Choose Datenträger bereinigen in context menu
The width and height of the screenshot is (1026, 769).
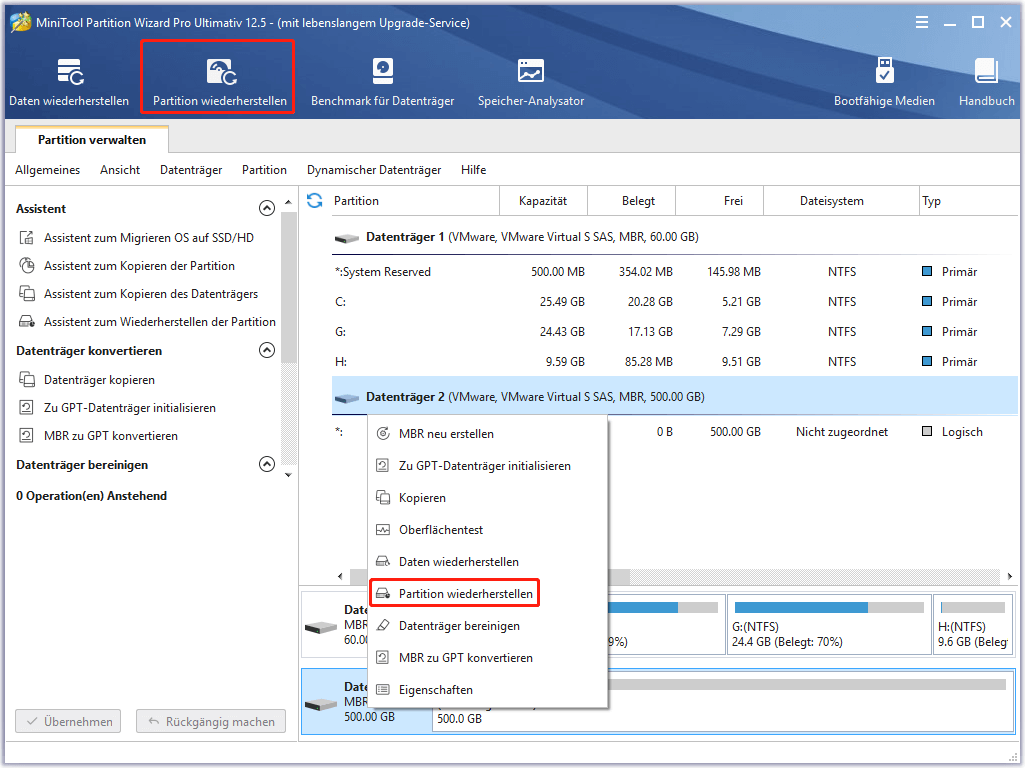coord(487,626)
